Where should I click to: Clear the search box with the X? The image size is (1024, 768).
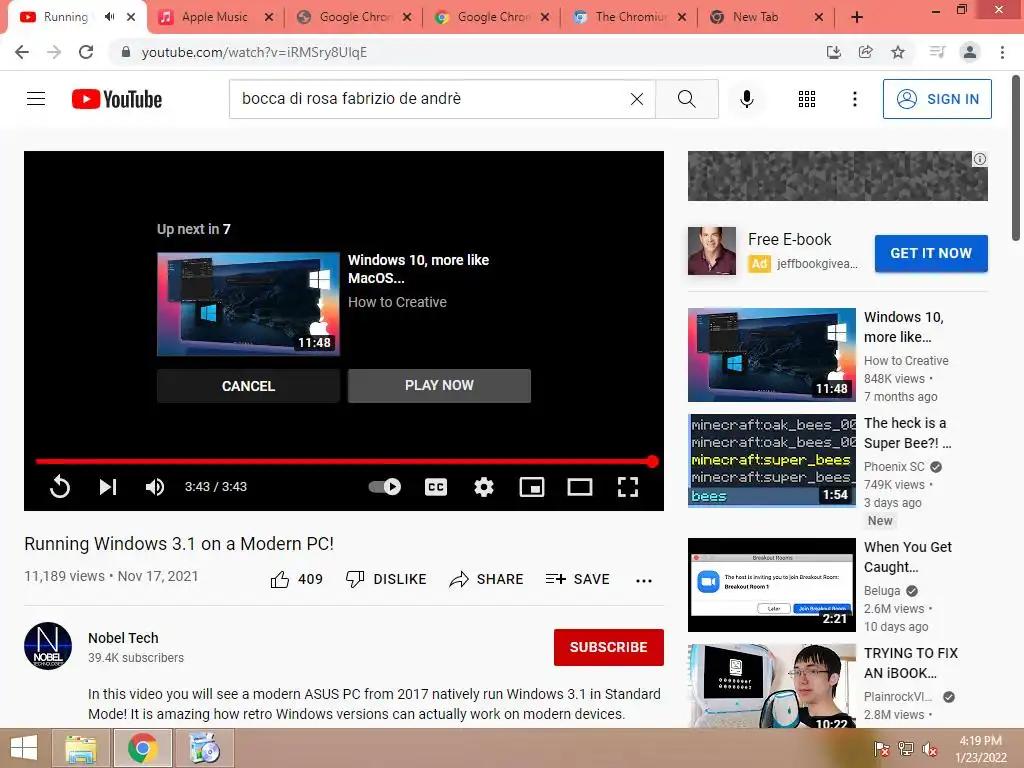pyautogui.click(x=637, y=99)
